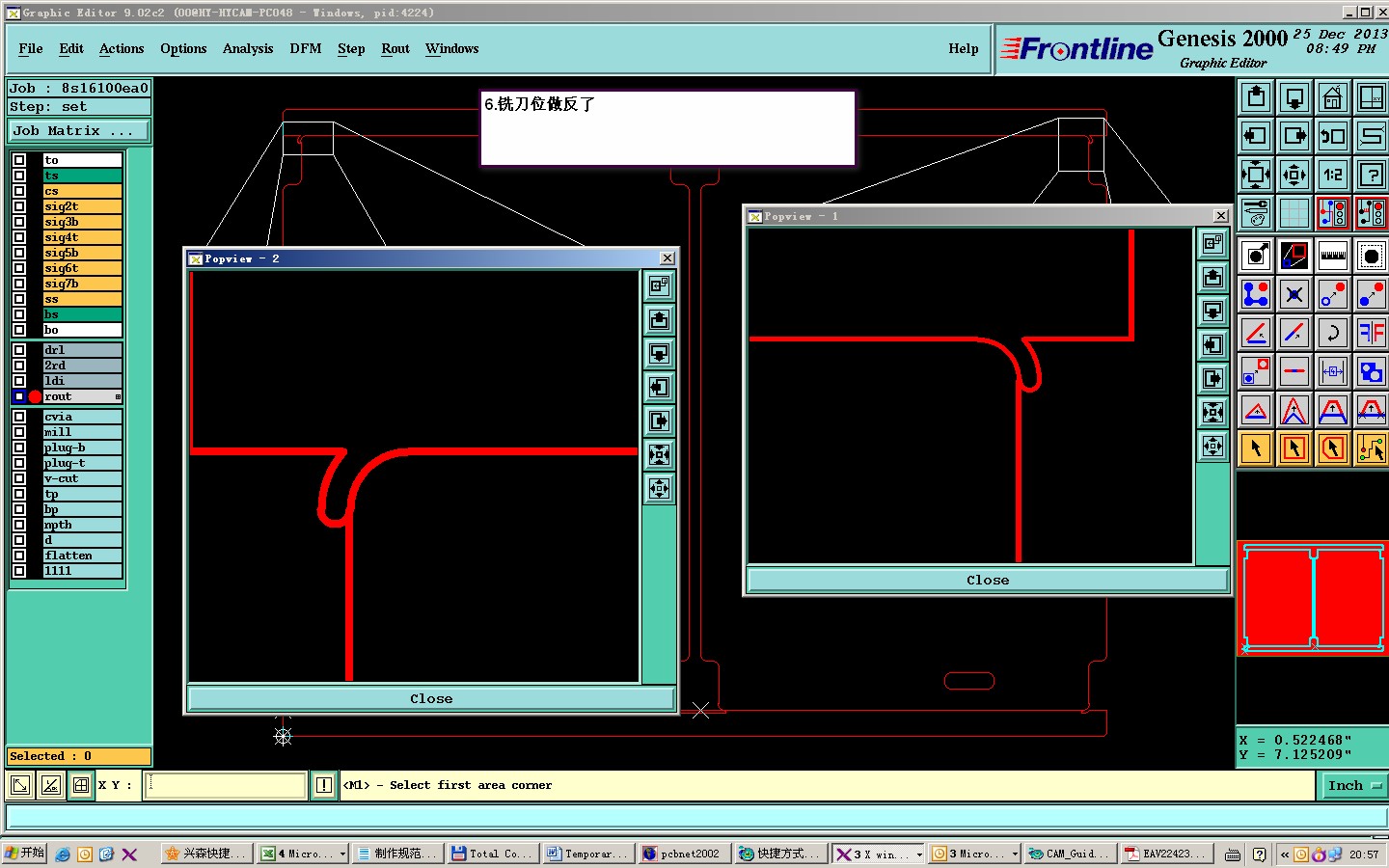
Task: Expand hidden tray icons chevron
Action: [x=1284, y=854]
